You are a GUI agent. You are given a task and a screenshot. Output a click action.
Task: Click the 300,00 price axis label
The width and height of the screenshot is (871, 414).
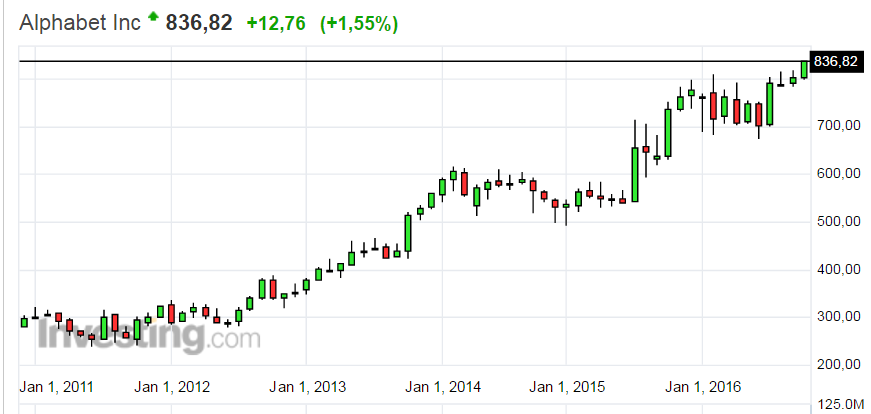[838, 317]
